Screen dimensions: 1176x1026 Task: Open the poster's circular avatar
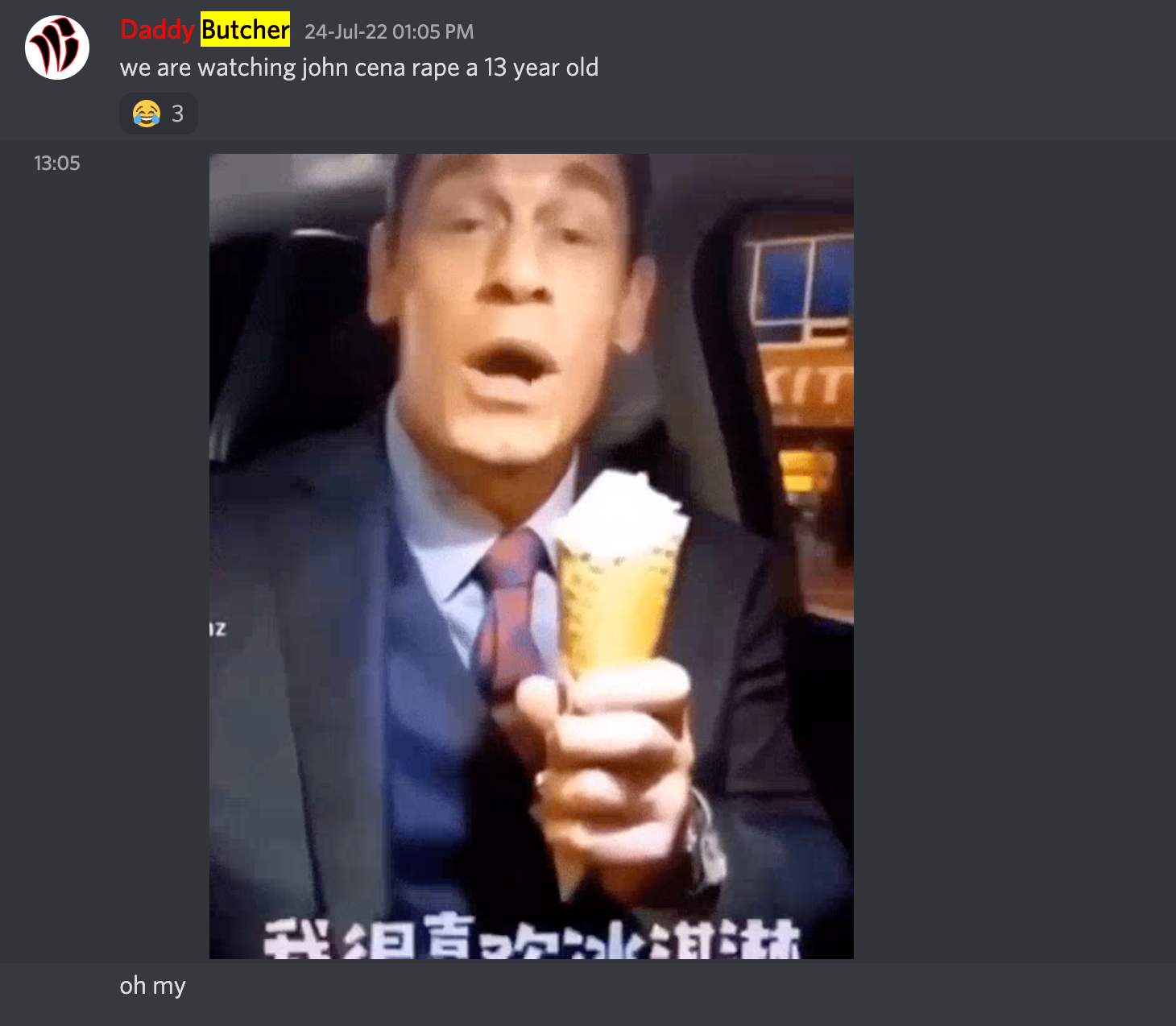(x=57, y=48)
